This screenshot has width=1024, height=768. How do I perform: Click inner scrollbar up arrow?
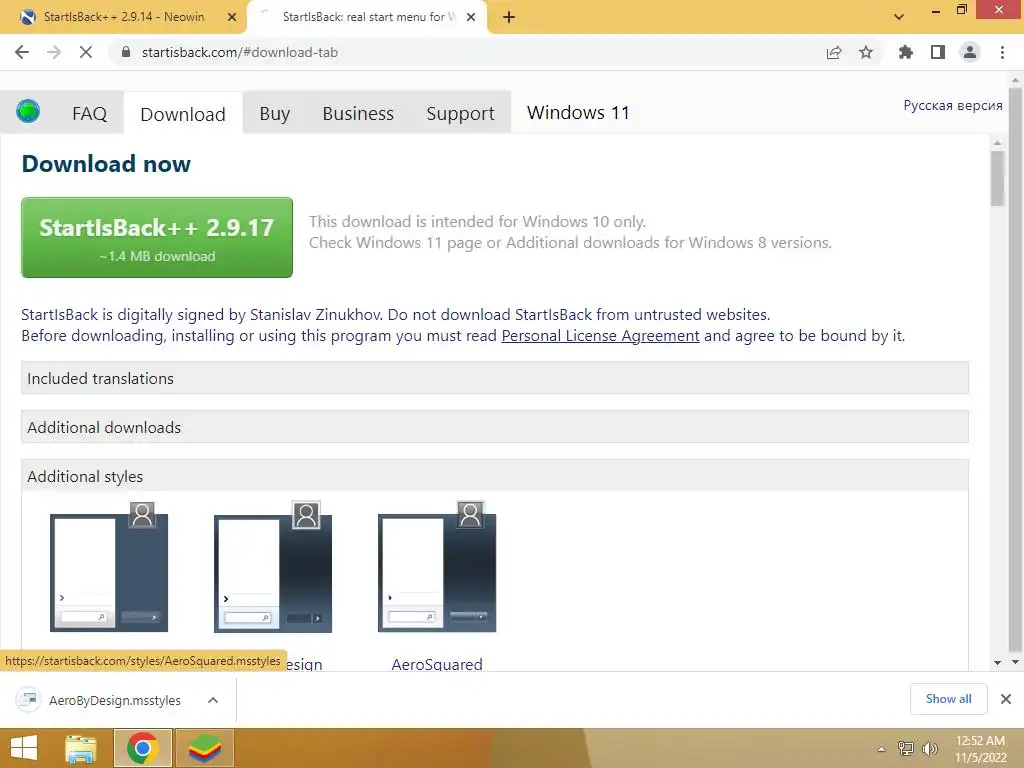997,142
